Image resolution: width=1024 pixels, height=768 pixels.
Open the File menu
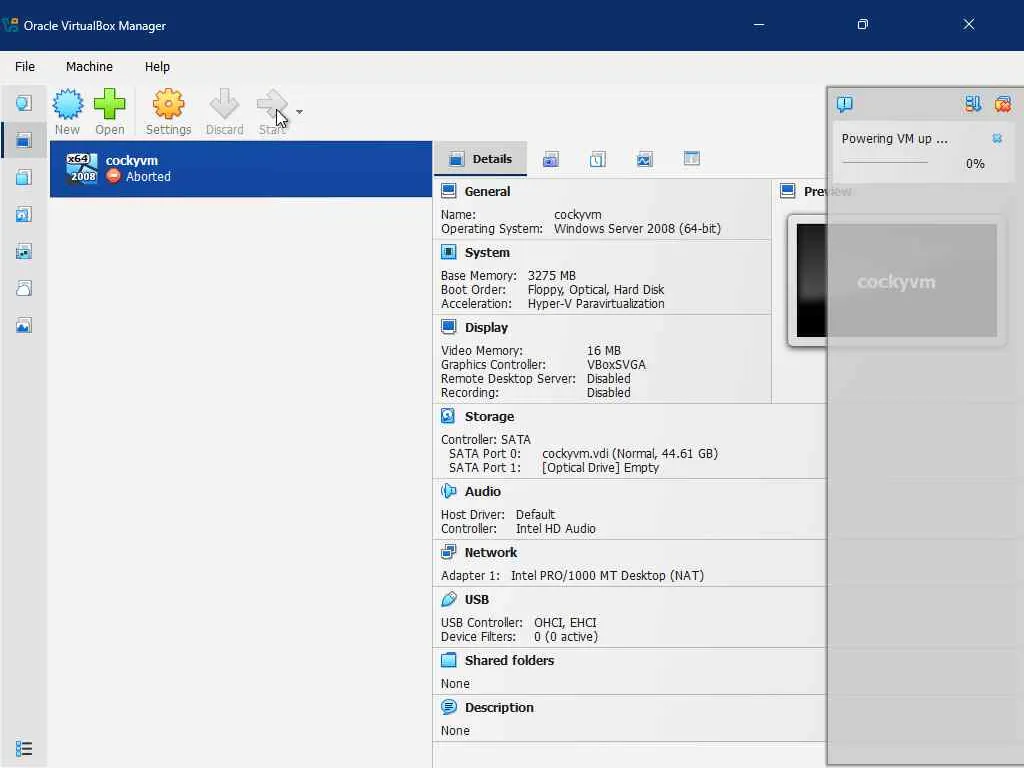[x=25, y=67]
